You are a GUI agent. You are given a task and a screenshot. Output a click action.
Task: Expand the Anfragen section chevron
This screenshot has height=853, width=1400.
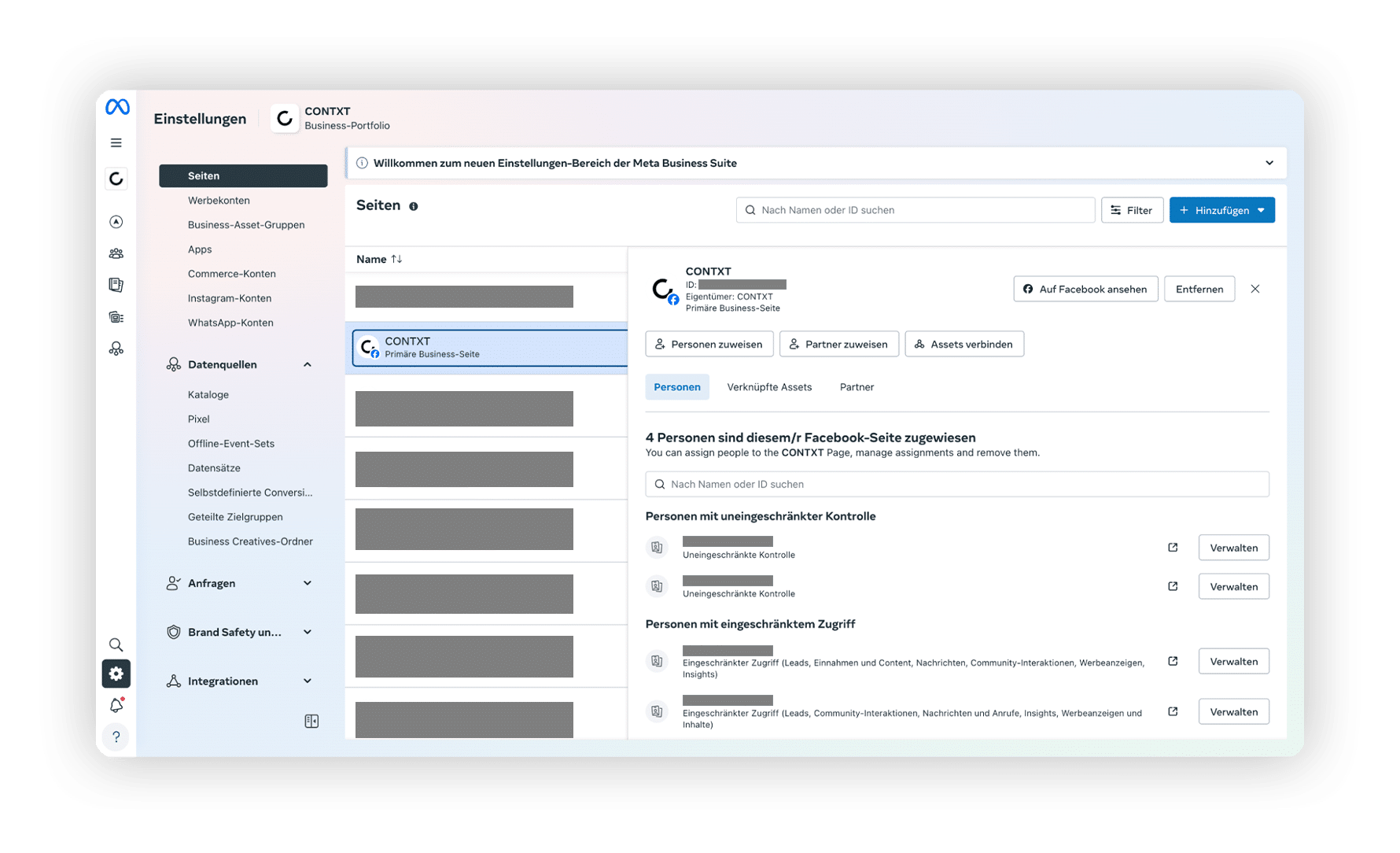308,583
